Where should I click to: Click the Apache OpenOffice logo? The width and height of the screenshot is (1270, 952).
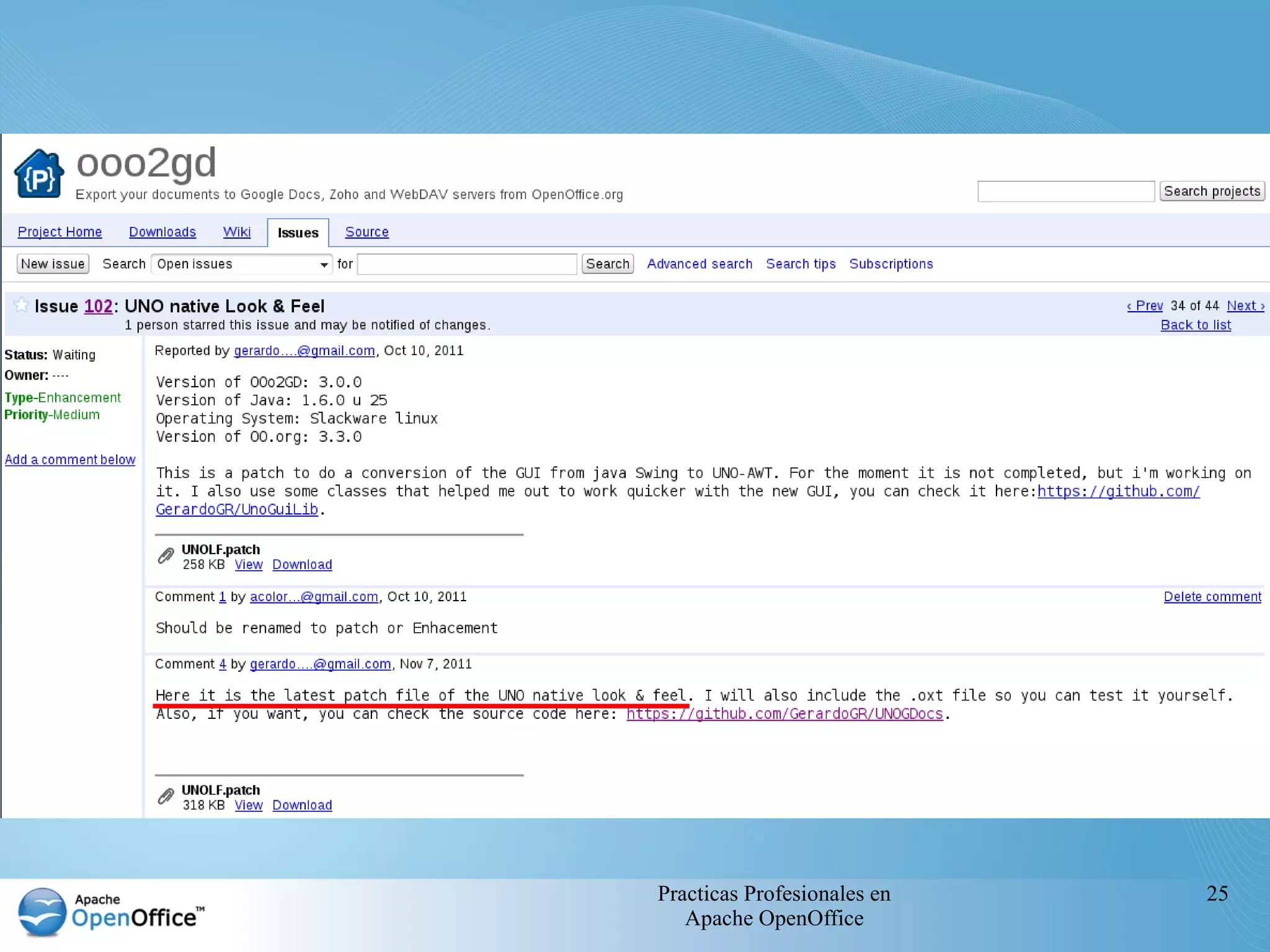[x=110, y=912]
